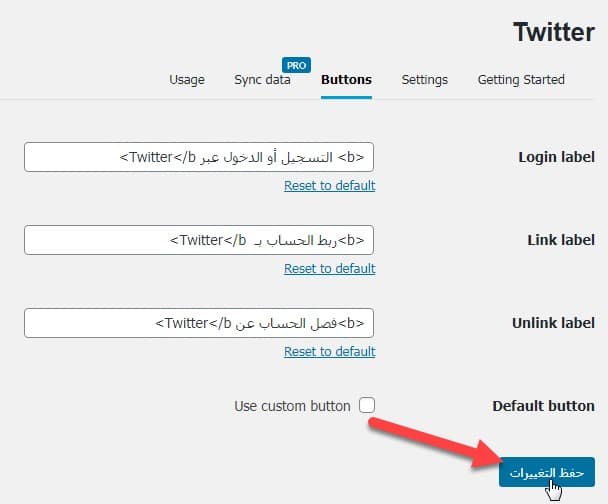608x504 pixels.
Task: Click inside the Link label input
Action: (199, 240)
